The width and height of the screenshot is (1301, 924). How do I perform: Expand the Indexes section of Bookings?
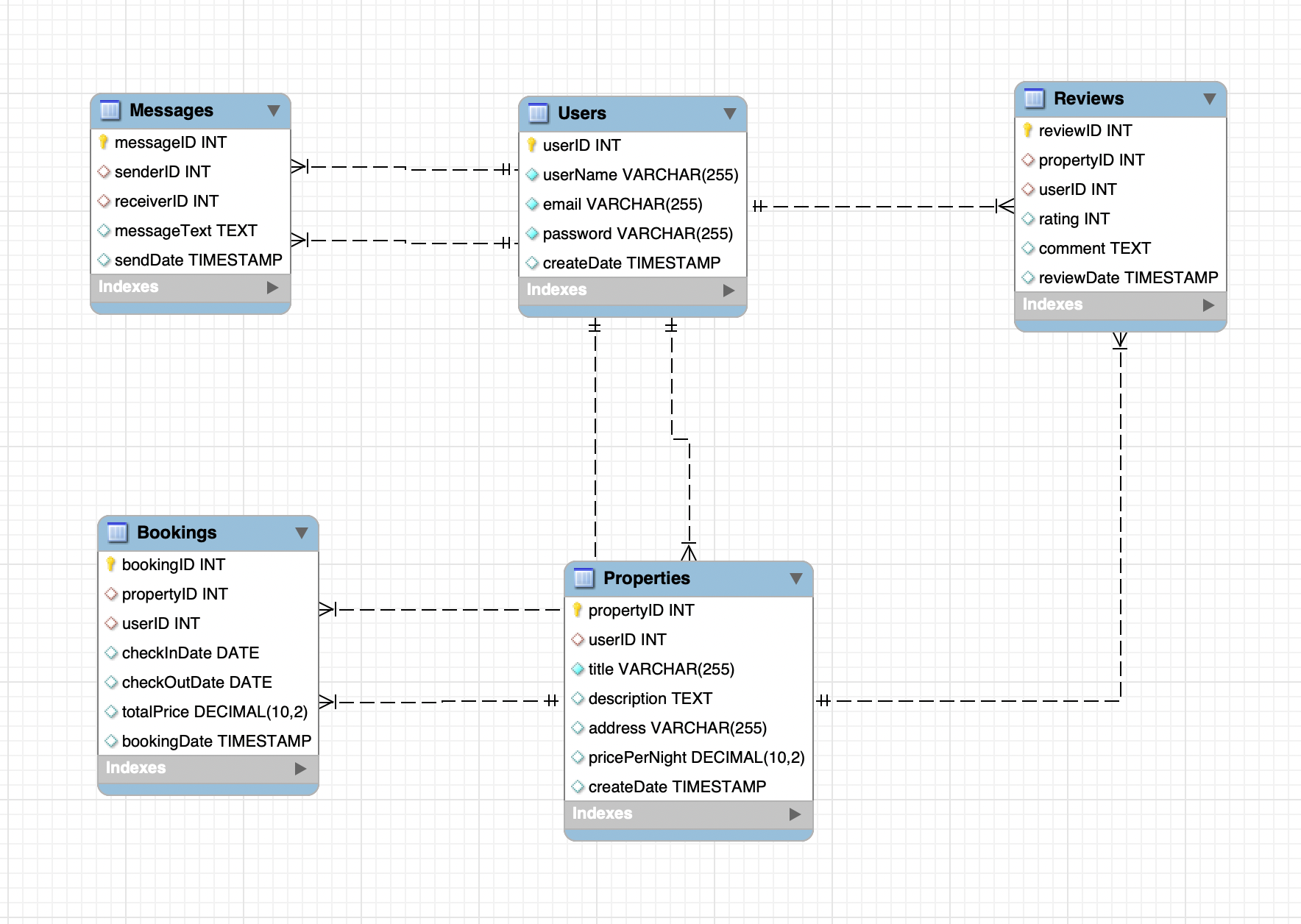coord(300,769)
